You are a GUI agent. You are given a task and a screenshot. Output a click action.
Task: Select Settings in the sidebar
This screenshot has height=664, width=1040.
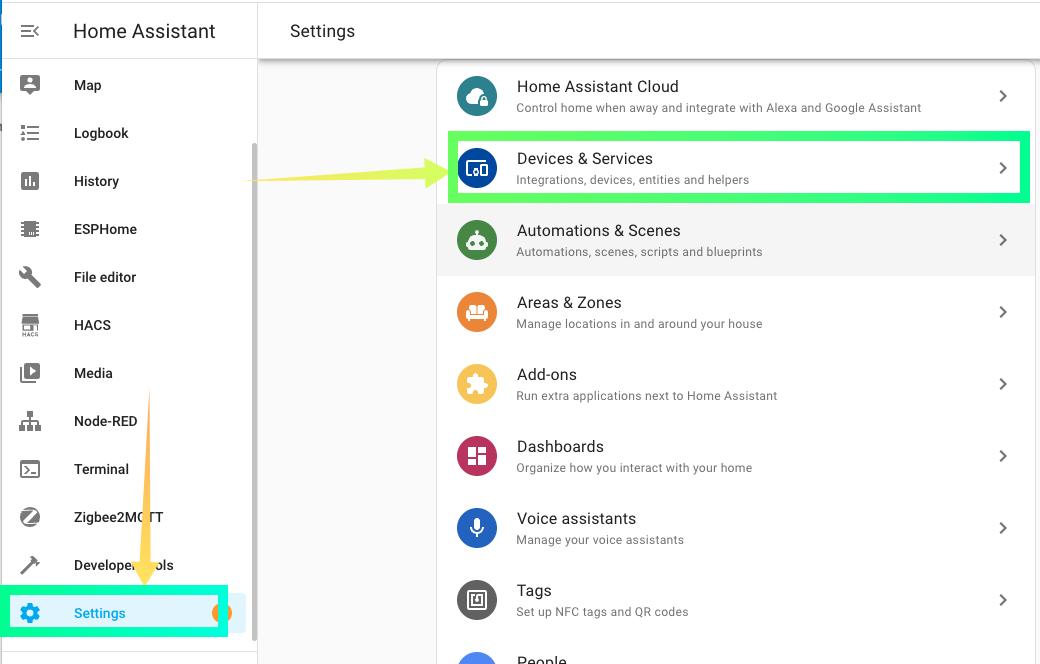pyautogui.click(x=126, y=613)
